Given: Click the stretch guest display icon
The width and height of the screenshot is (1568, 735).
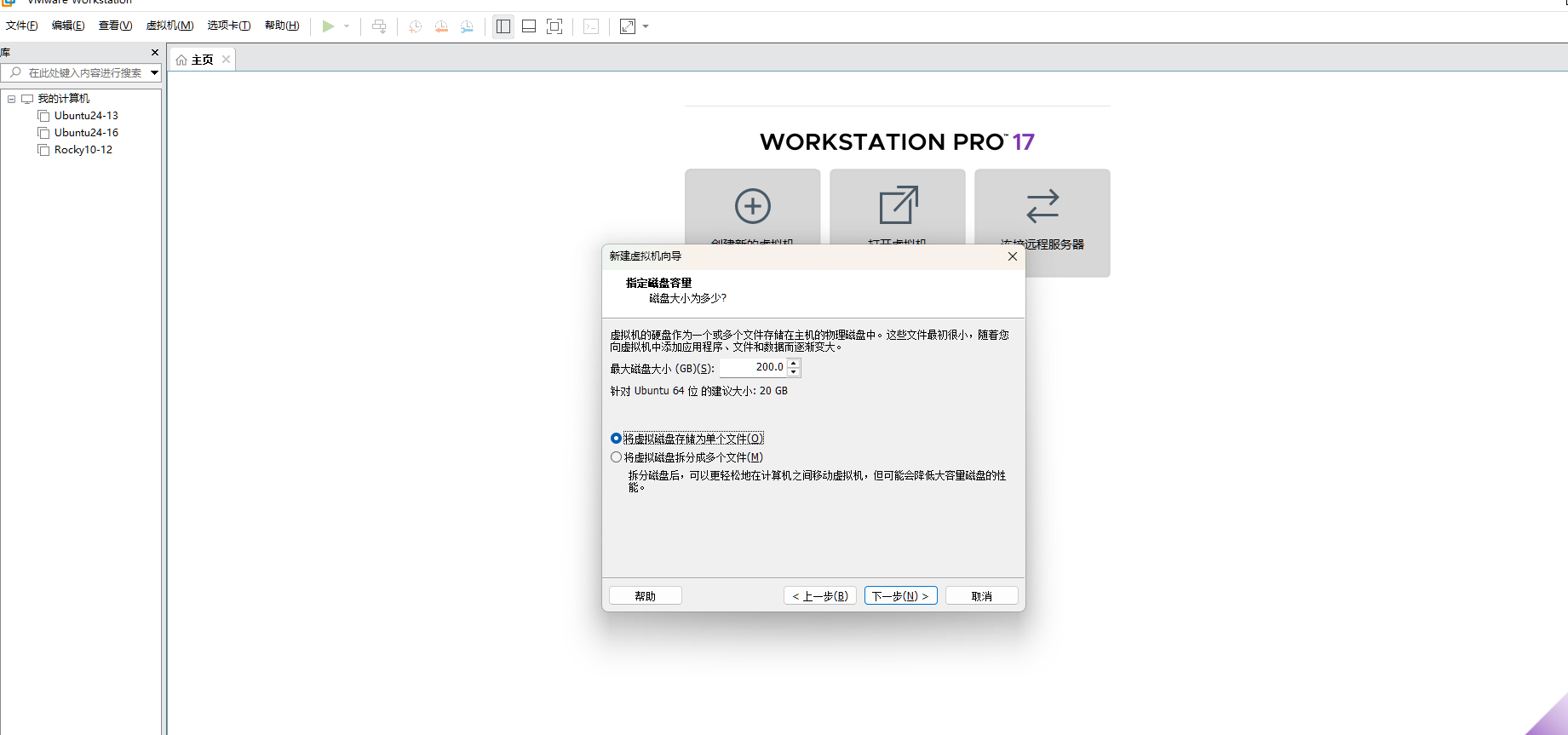Looking at the screenshot, I should pos(628,26).
